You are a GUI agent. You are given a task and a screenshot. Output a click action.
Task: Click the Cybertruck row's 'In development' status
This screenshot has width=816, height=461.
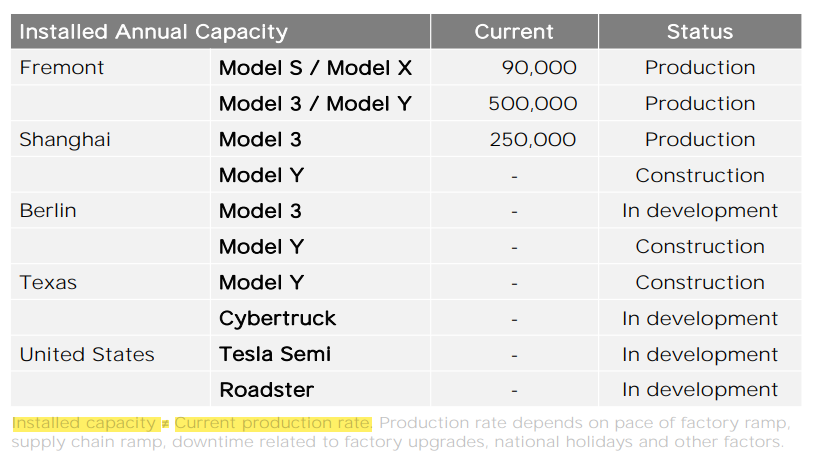(x=699, y=319)
